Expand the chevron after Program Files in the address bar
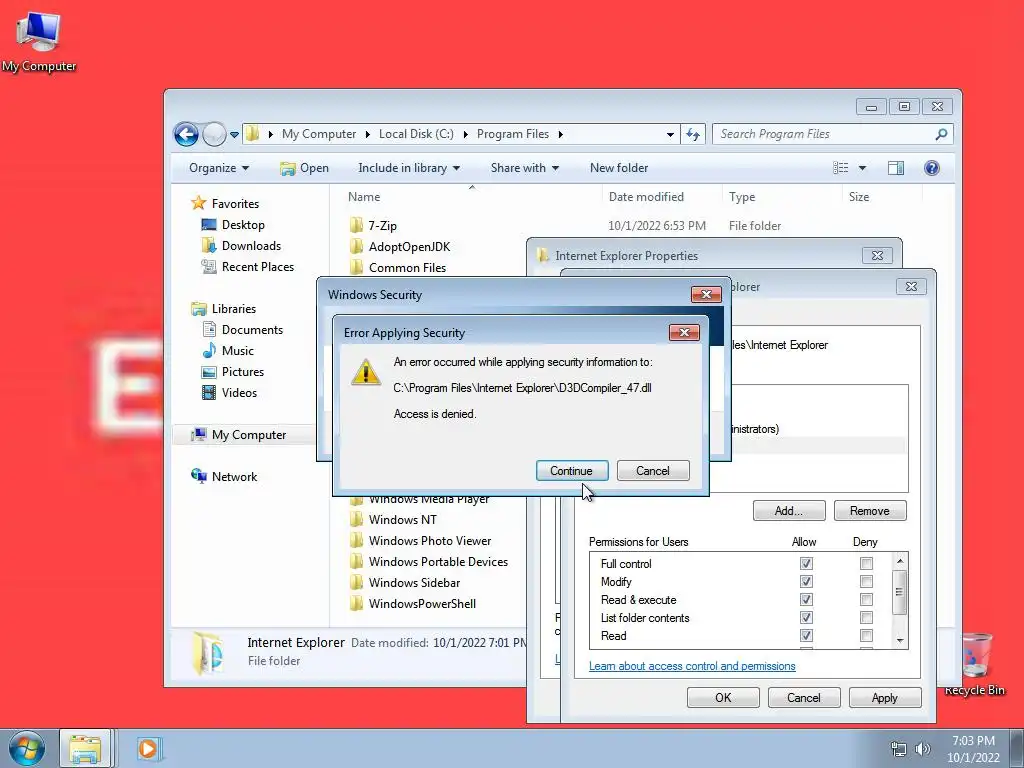This screenshot has width=1024, height=768. tap(560, 135)
